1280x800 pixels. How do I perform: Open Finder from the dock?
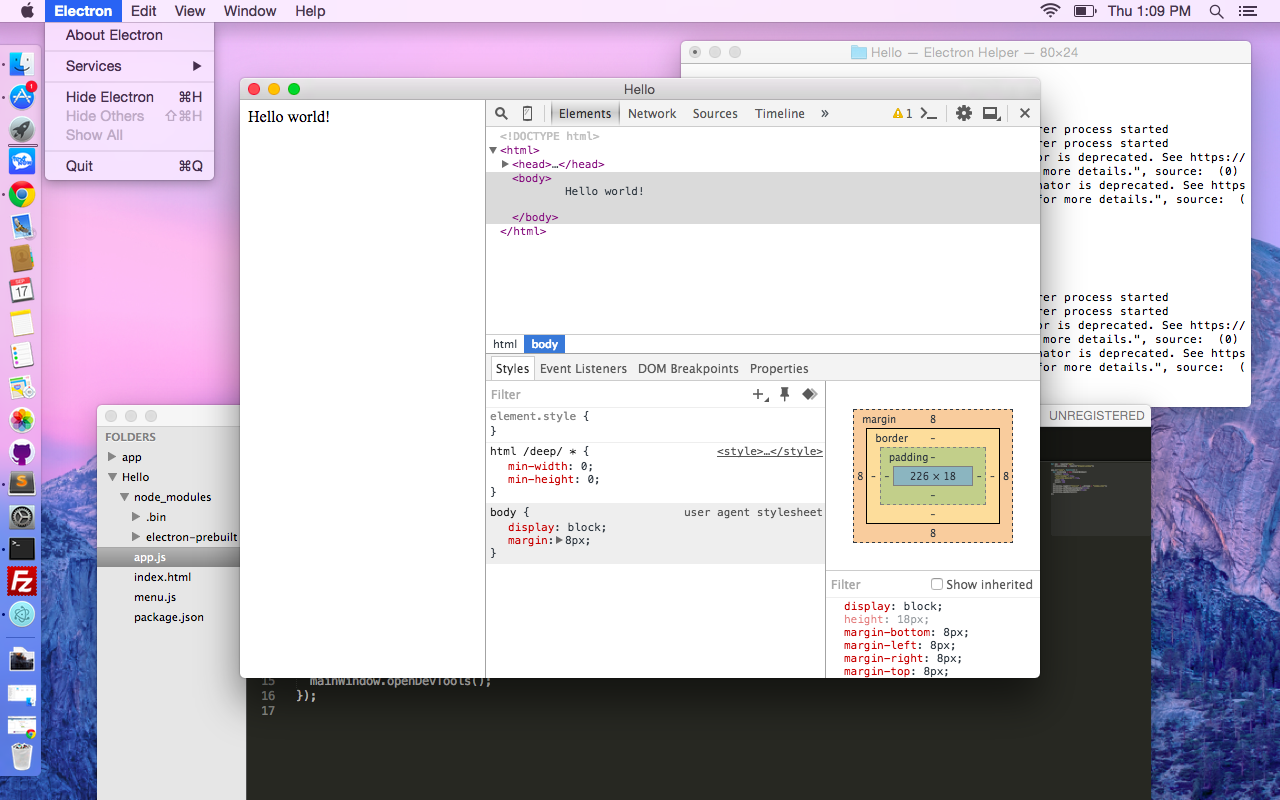pyautogui.click(x=22, y=65)
